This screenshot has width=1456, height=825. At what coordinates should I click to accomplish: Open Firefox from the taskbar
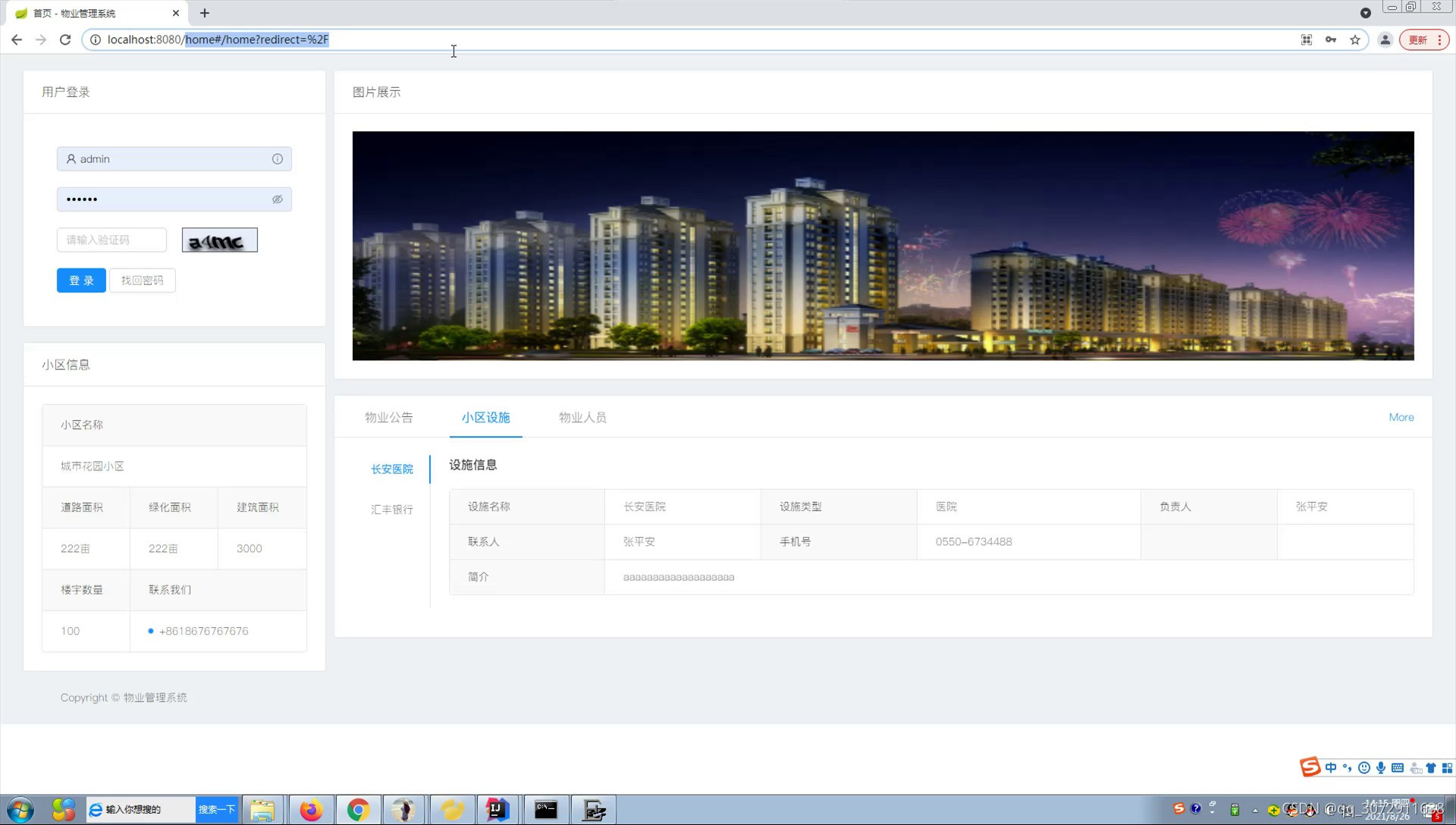311,810
